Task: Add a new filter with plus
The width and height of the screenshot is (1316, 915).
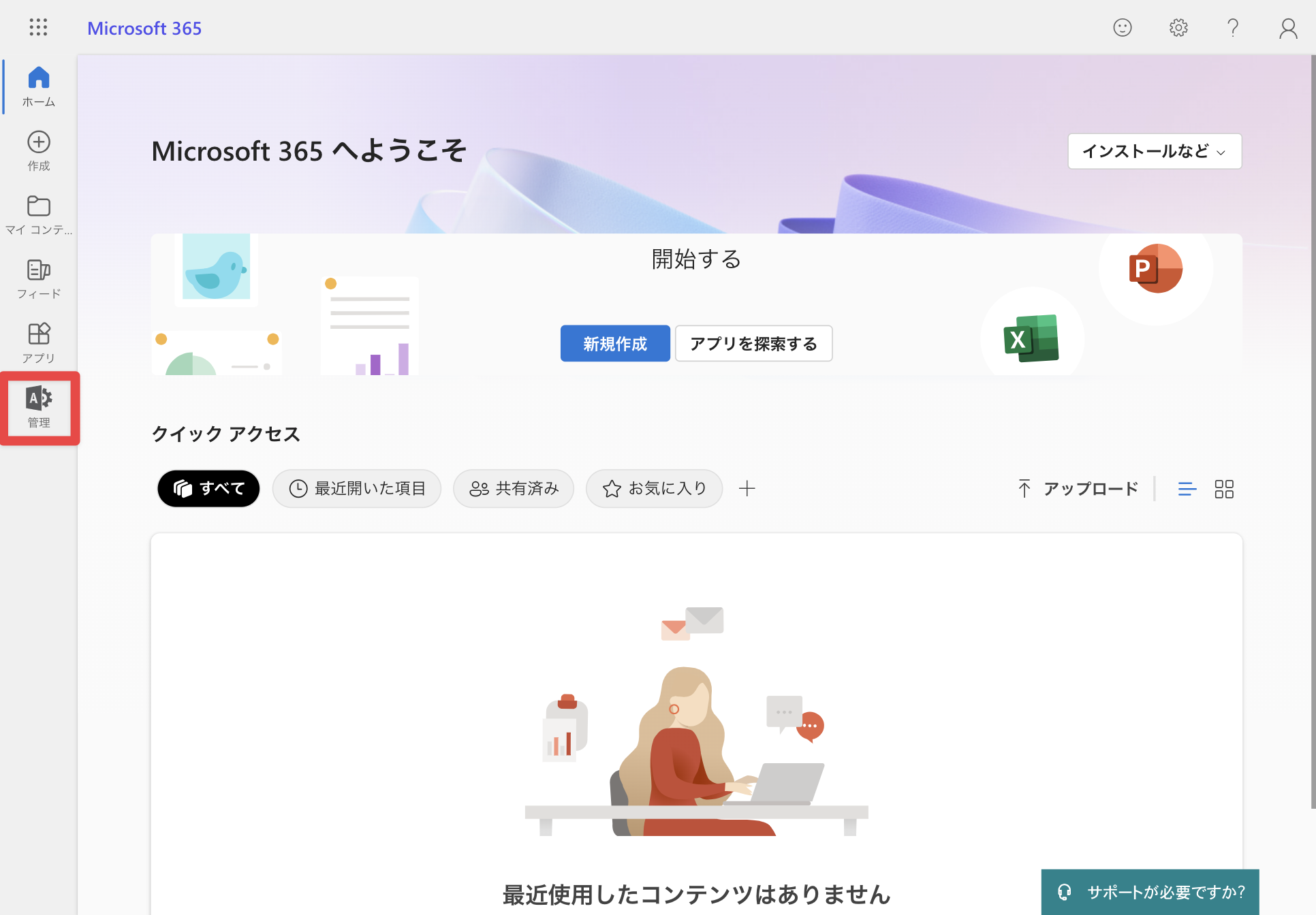Action: point(747,488)
